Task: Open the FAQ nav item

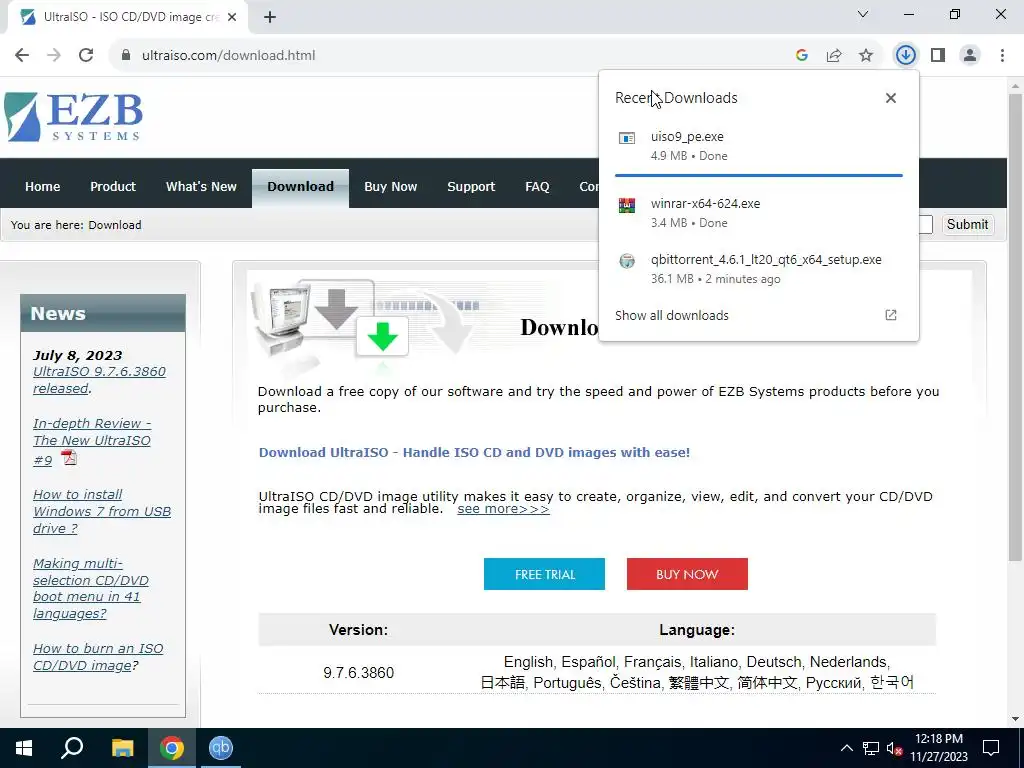Action: (x=537, y=187)
